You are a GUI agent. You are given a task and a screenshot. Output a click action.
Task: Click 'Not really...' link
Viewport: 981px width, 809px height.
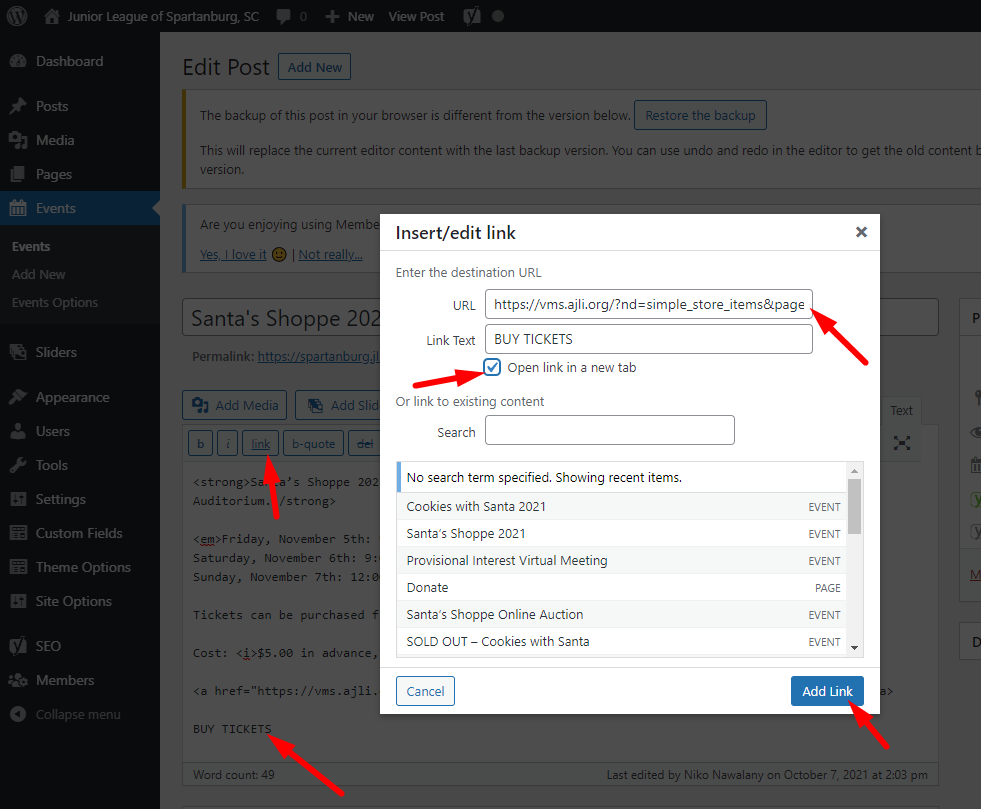[x=330, y=255]
